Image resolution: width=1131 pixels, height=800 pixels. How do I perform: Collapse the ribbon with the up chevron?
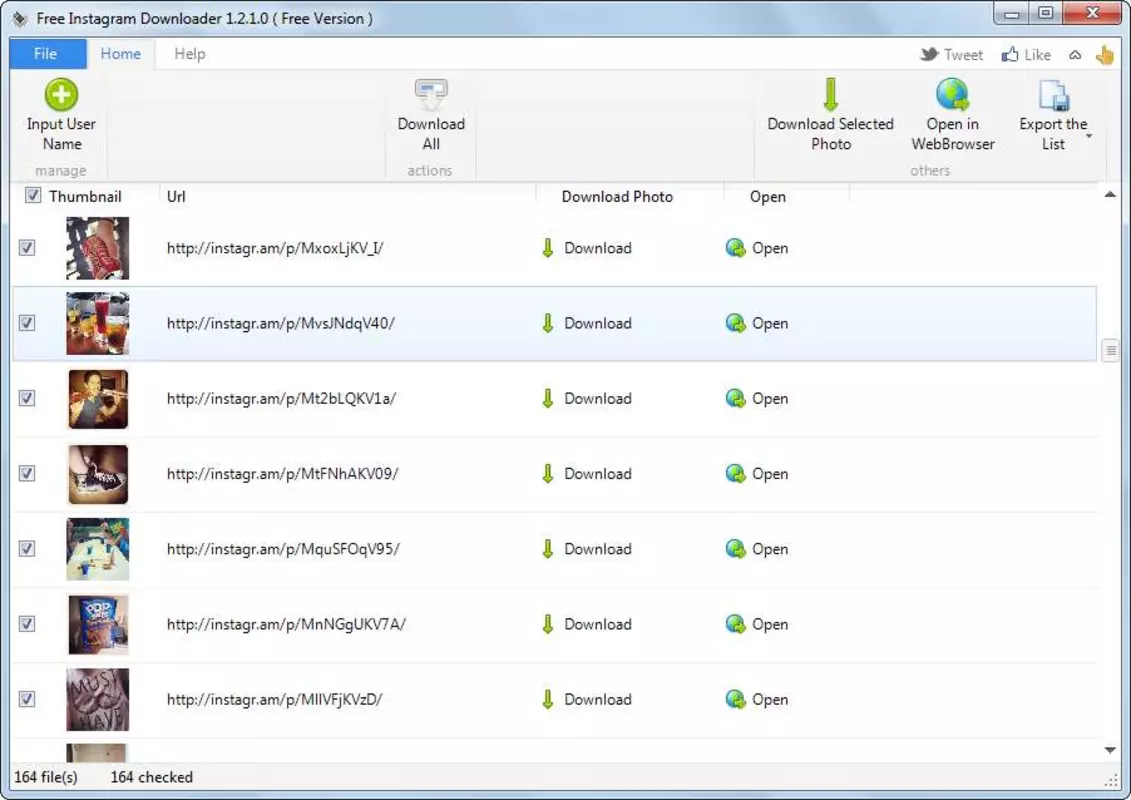[1075, 55]
